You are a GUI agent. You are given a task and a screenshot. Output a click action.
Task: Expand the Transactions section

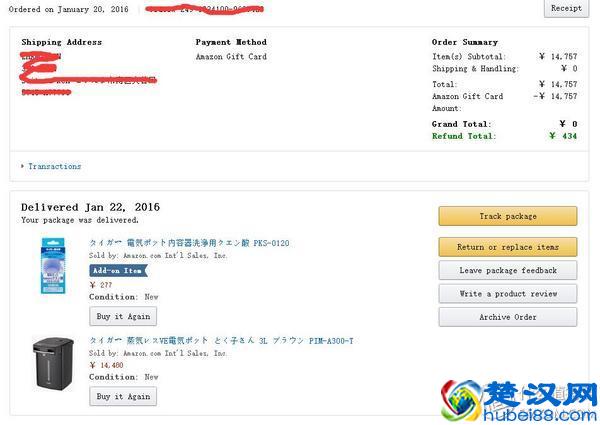point(54,166)
